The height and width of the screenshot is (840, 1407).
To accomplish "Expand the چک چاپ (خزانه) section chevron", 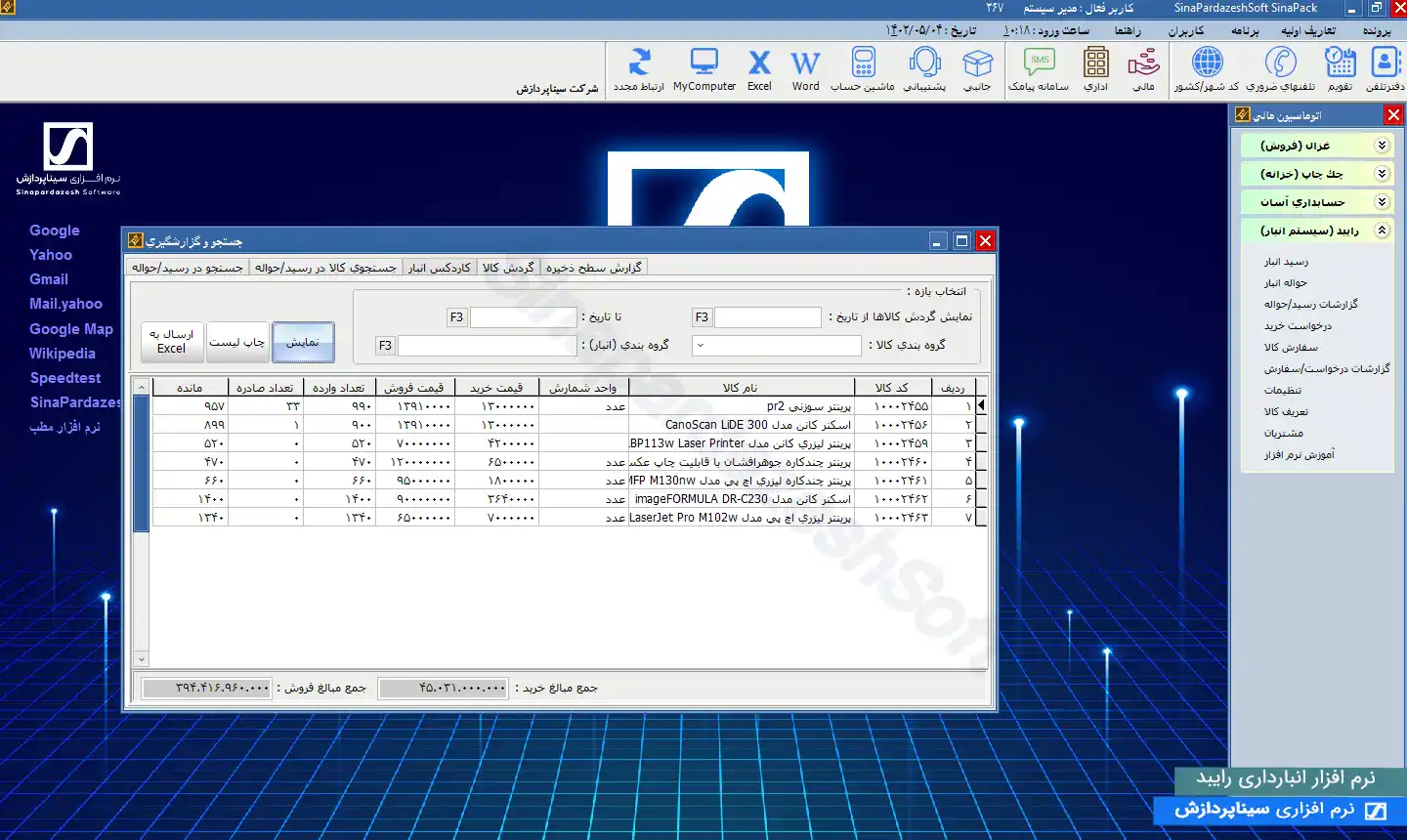I will tap(1382, 174).
